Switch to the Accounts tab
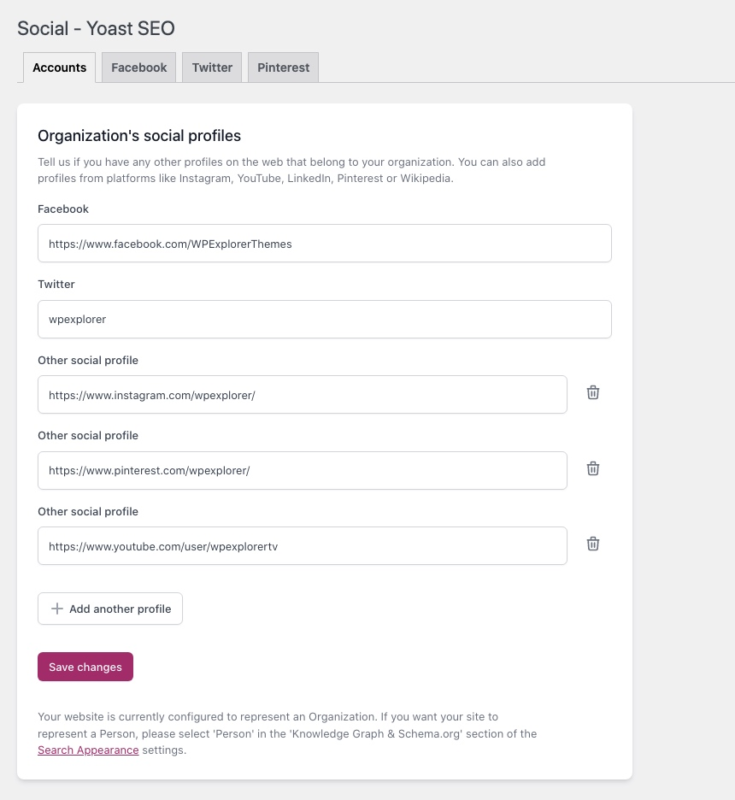Viewport: 735px width, 800px height. click(x=59, y=68)
